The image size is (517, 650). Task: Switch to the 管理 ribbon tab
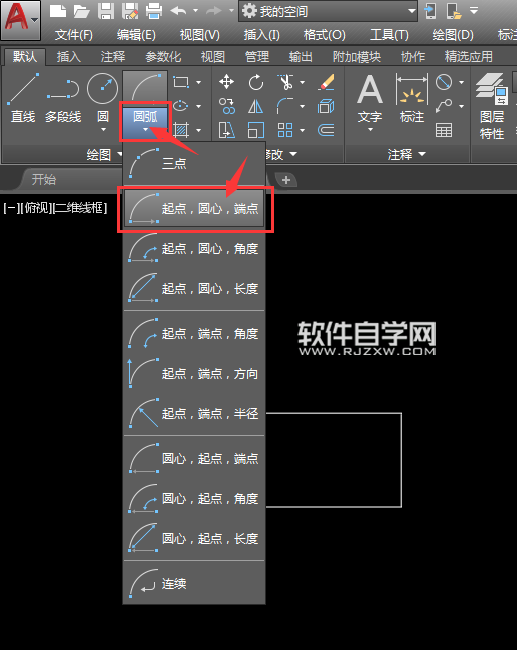(x=257, y=56)
